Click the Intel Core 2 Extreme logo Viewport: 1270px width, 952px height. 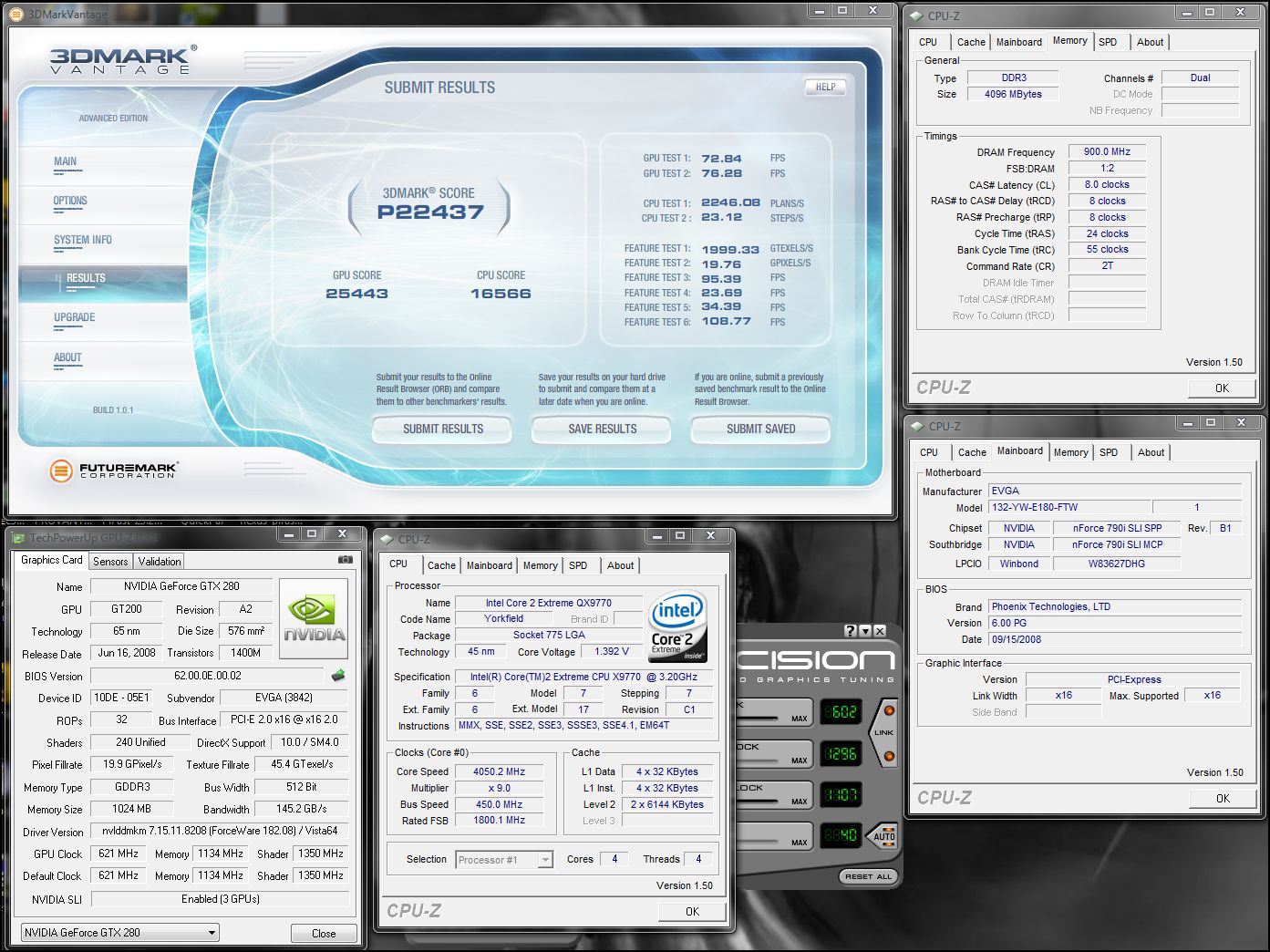point(677,627)
